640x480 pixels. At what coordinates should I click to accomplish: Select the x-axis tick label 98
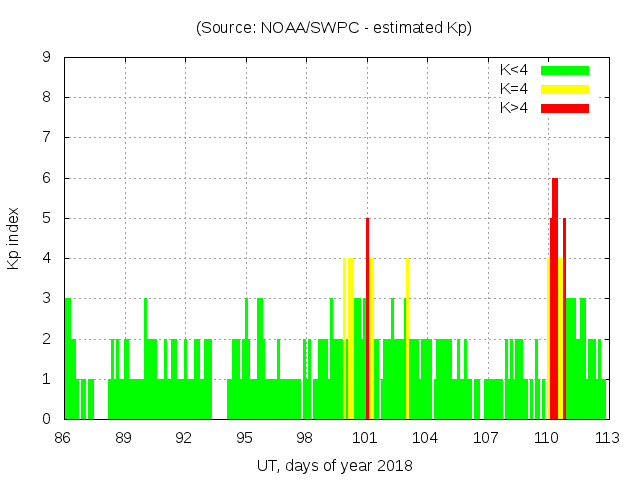(x=305, y=438)
